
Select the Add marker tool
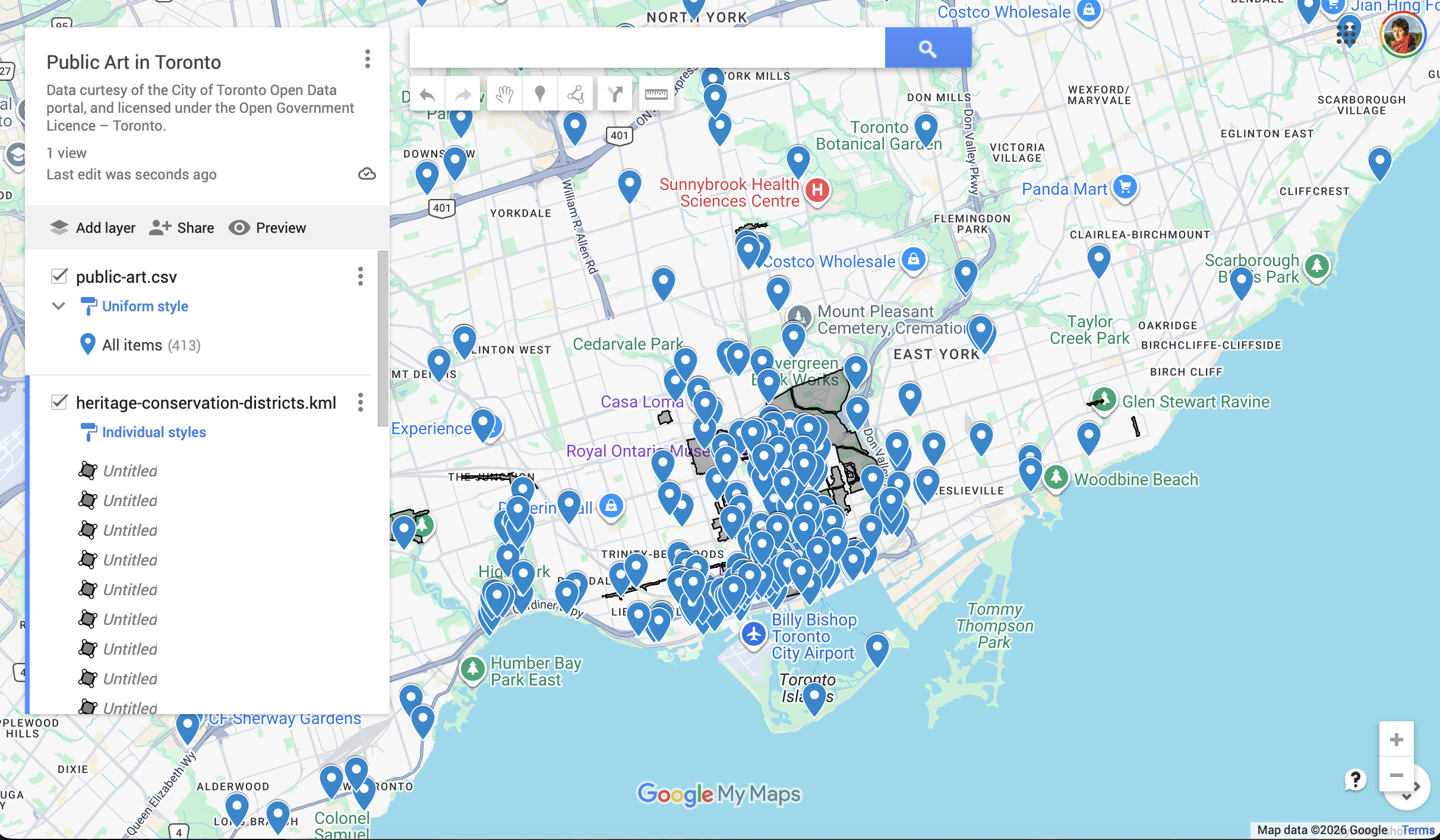point(540,94)
